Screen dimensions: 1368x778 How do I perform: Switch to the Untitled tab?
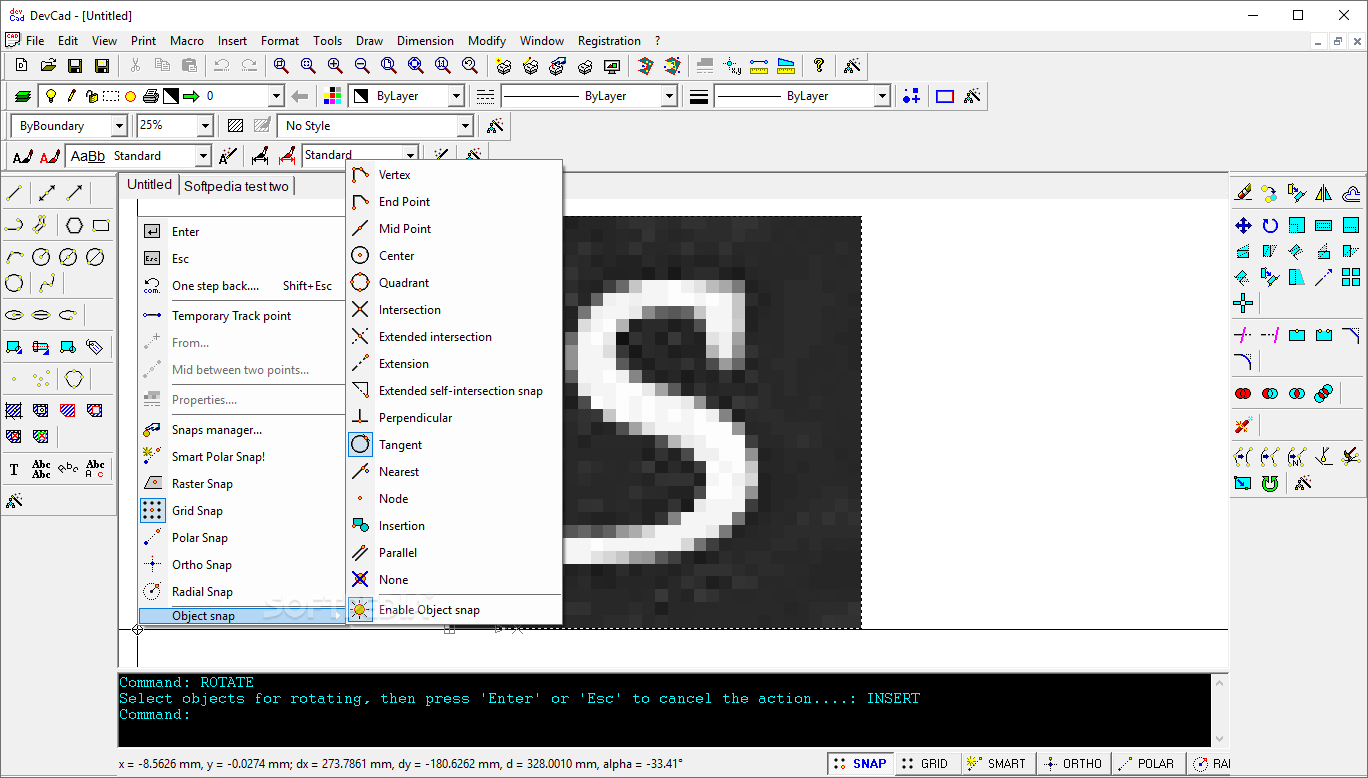[x=149, y=184]
